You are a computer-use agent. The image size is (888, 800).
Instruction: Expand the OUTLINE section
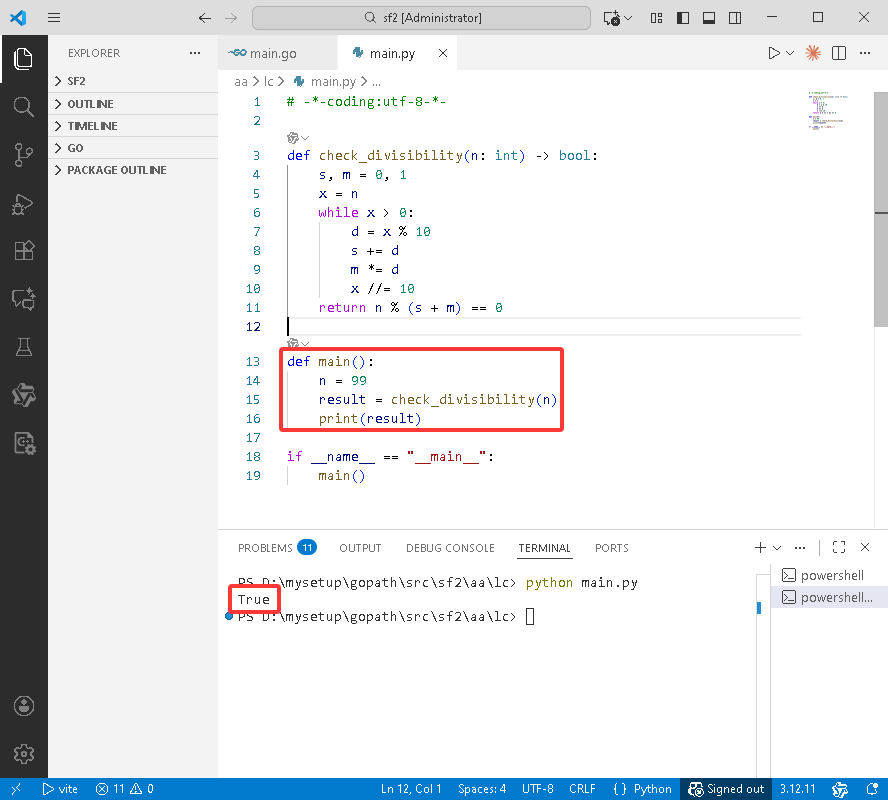[133, 104]
